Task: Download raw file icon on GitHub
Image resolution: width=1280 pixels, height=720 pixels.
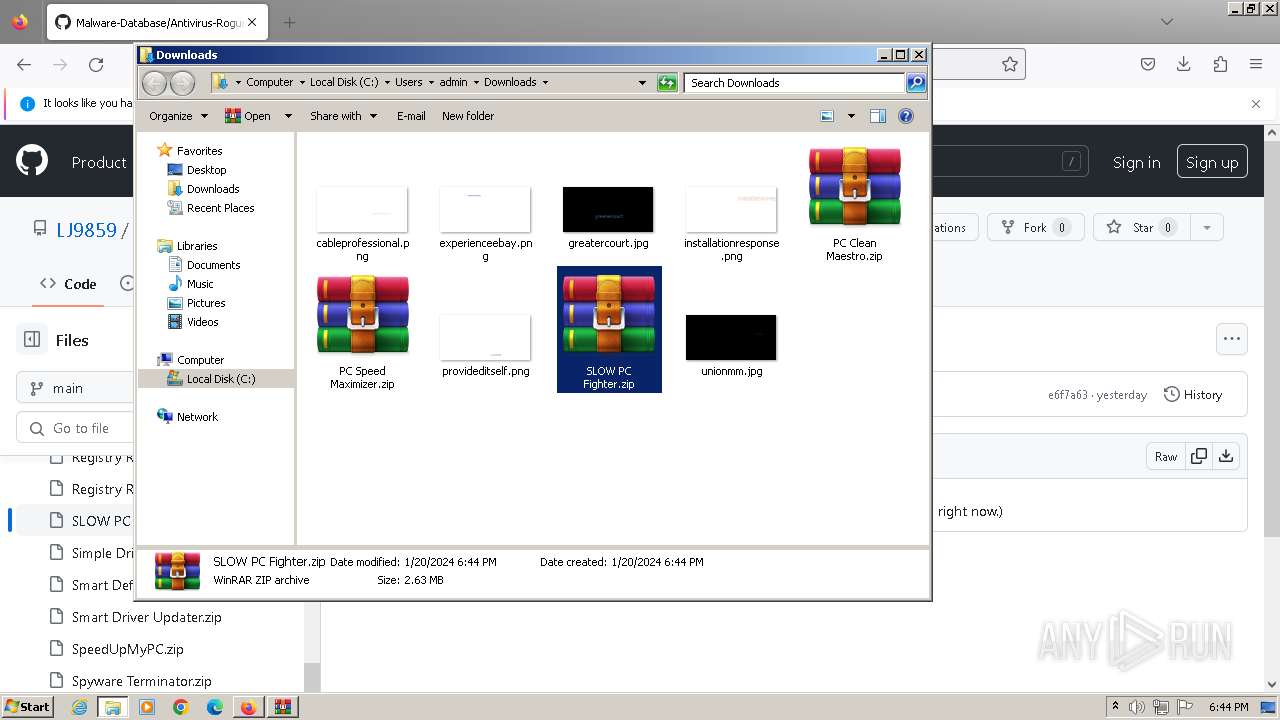Action: (x=1226, y=456)
